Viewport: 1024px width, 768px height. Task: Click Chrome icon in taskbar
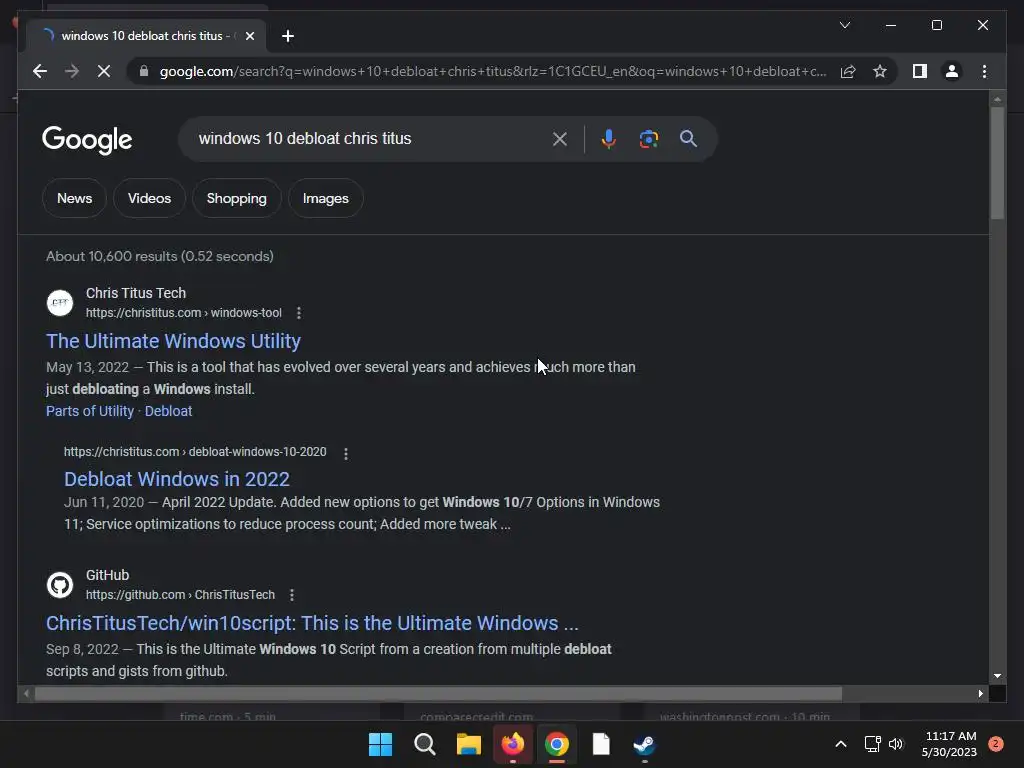[x=556, y=744]
